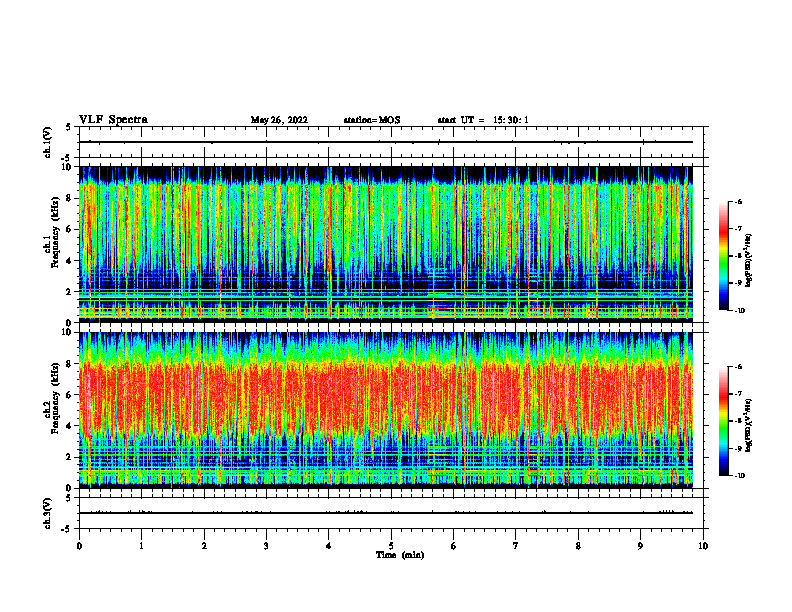The width and height of the screenshot is (792, 612).
Task: Click the ch.2 spectrogram color scale bar
Action: click(724, 421)
